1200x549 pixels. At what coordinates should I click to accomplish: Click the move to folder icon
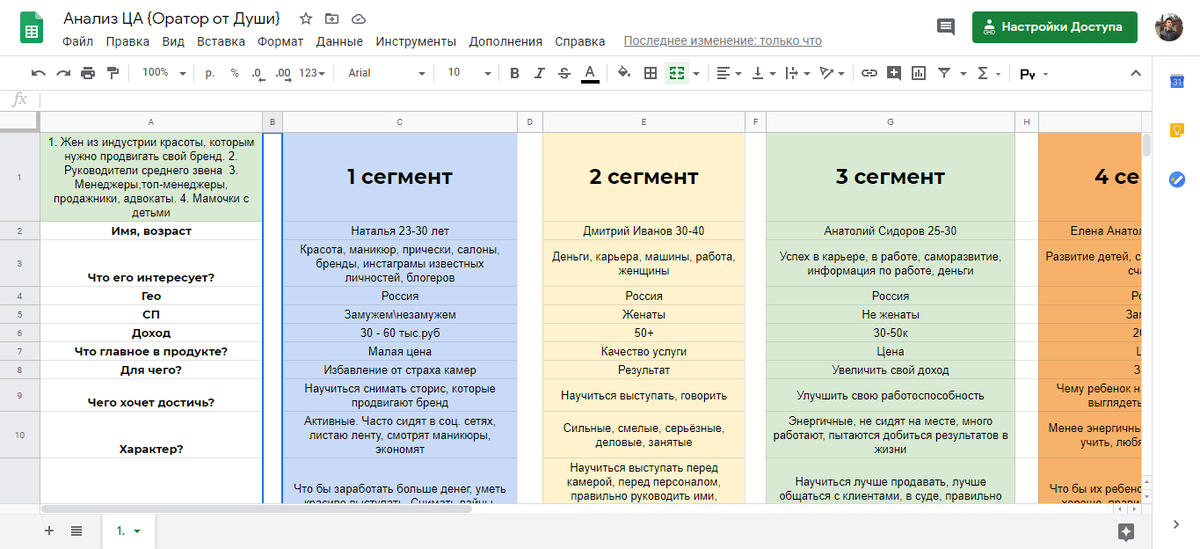click(x=332, y=19)
